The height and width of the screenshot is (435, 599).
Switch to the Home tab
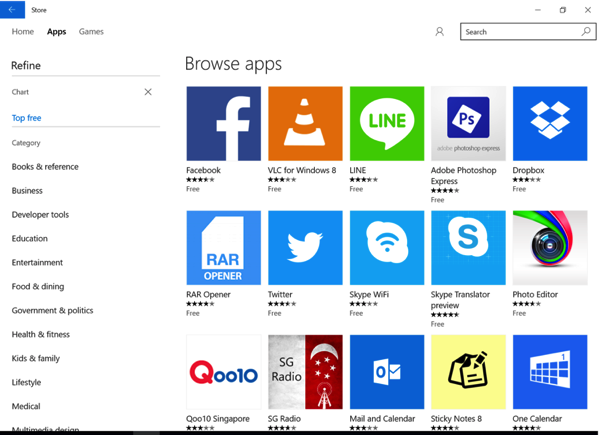[x=23, y=32]
